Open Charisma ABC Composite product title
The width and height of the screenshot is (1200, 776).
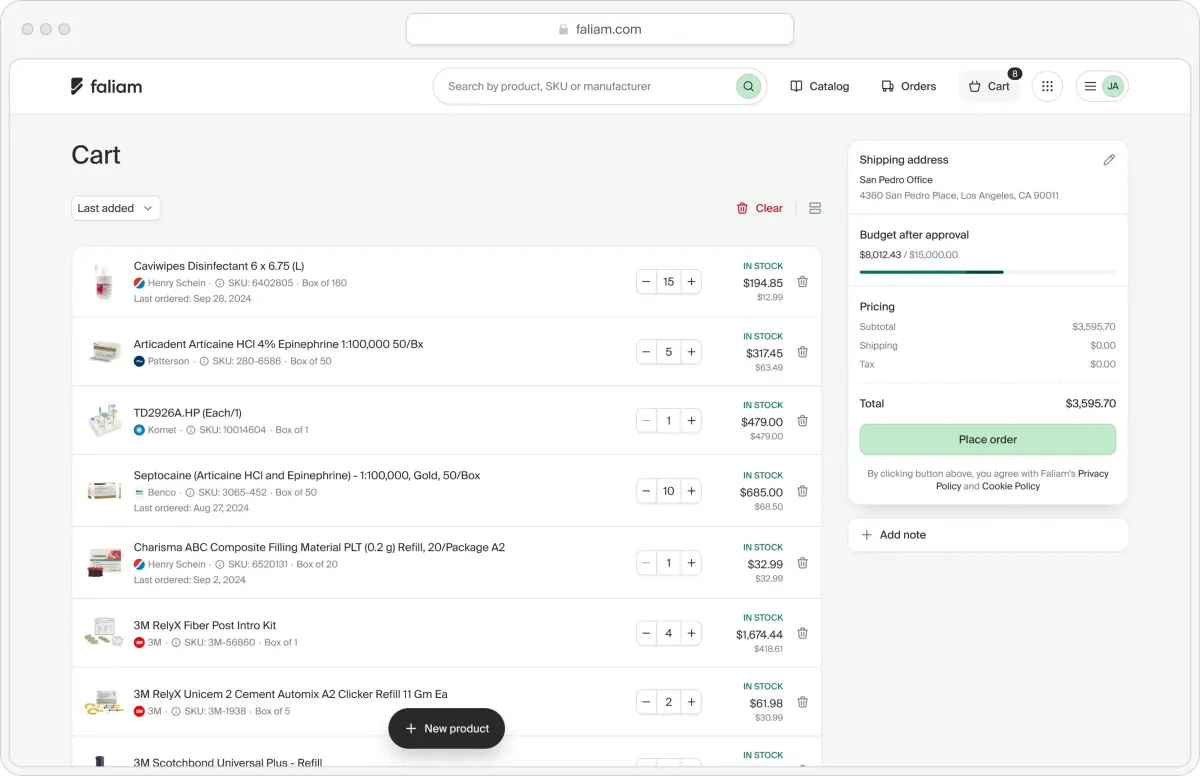319,547
